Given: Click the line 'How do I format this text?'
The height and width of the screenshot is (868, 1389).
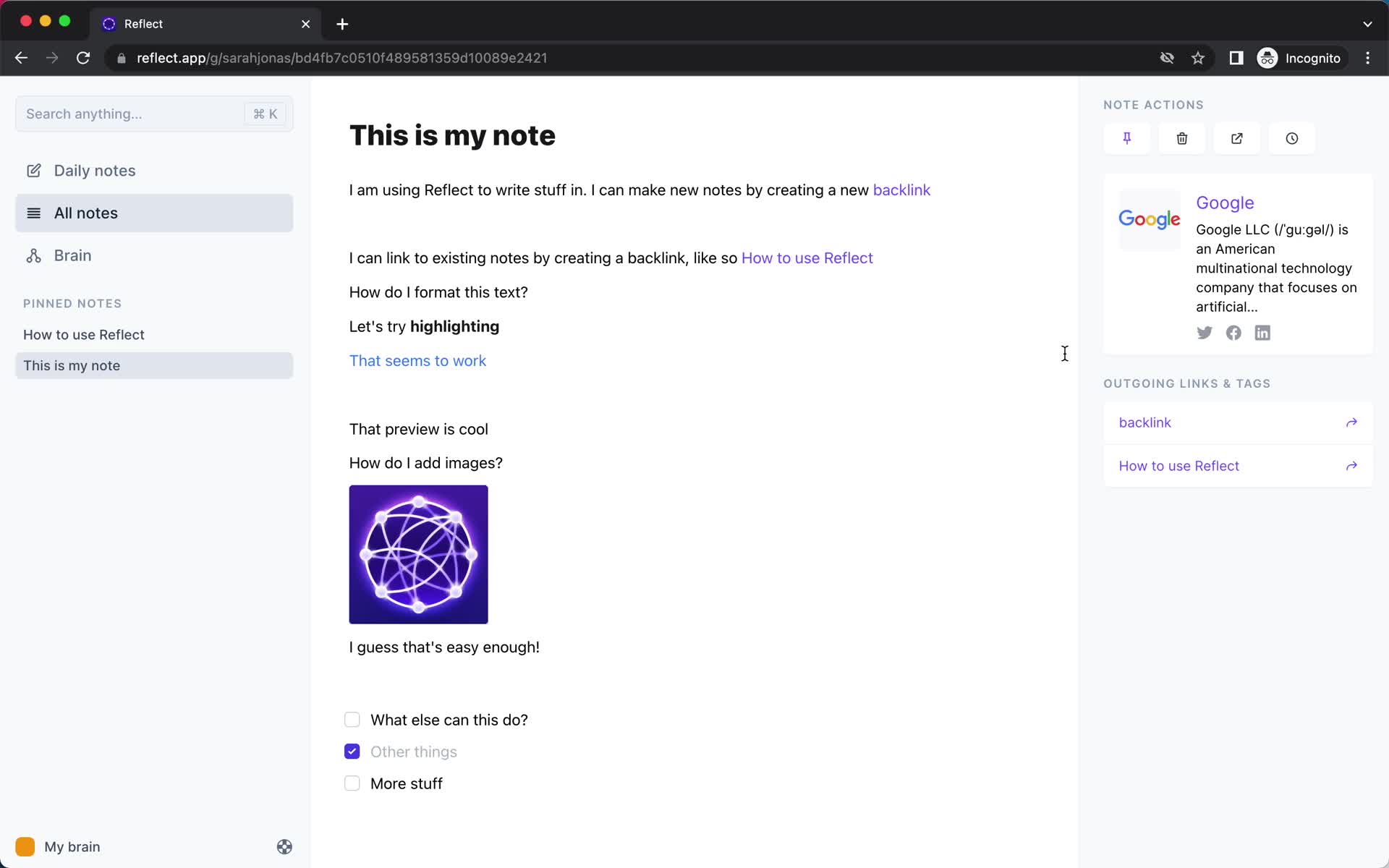Looking at the screenshot, I should coord(438,292).
